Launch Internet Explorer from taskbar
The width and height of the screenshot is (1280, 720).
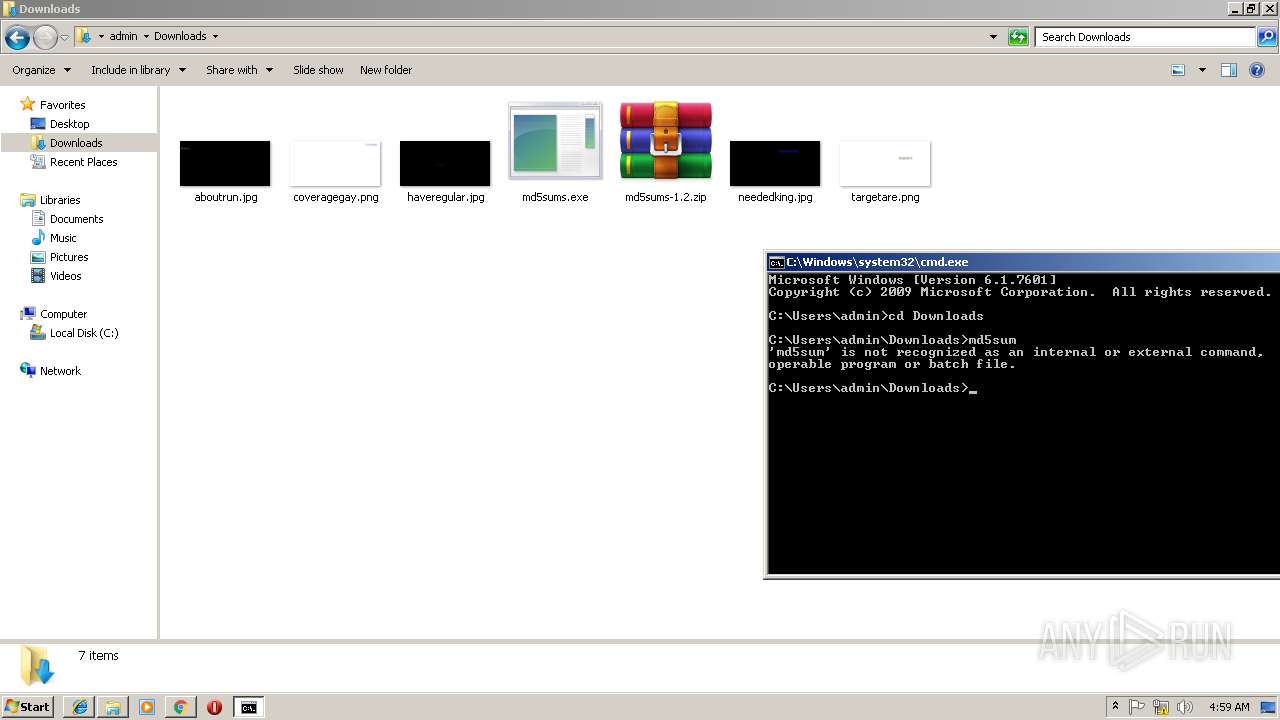(80, 707)
